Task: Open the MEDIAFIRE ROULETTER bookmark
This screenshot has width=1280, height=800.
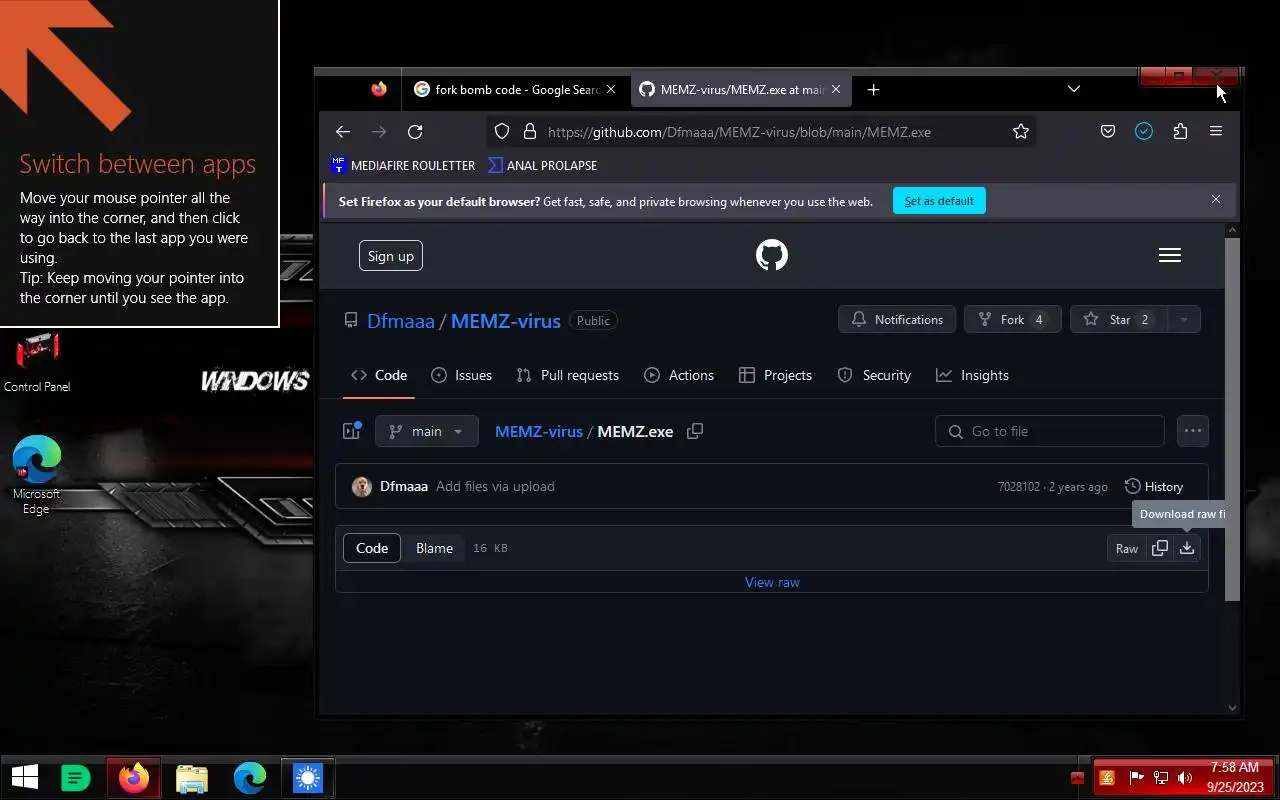Action: point(403,165)
